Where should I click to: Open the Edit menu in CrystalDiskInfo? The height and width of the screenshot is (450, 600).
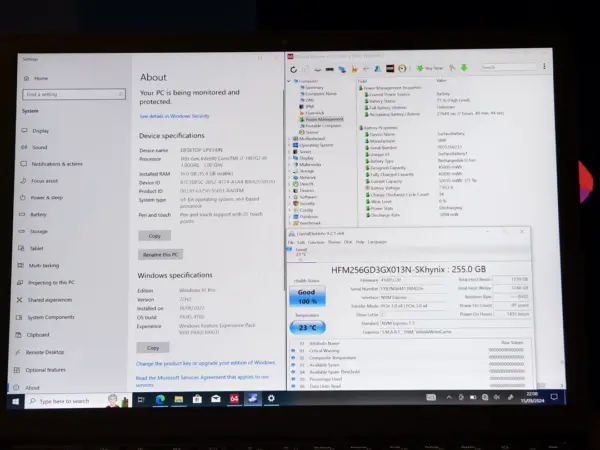[x=301, y=243]
